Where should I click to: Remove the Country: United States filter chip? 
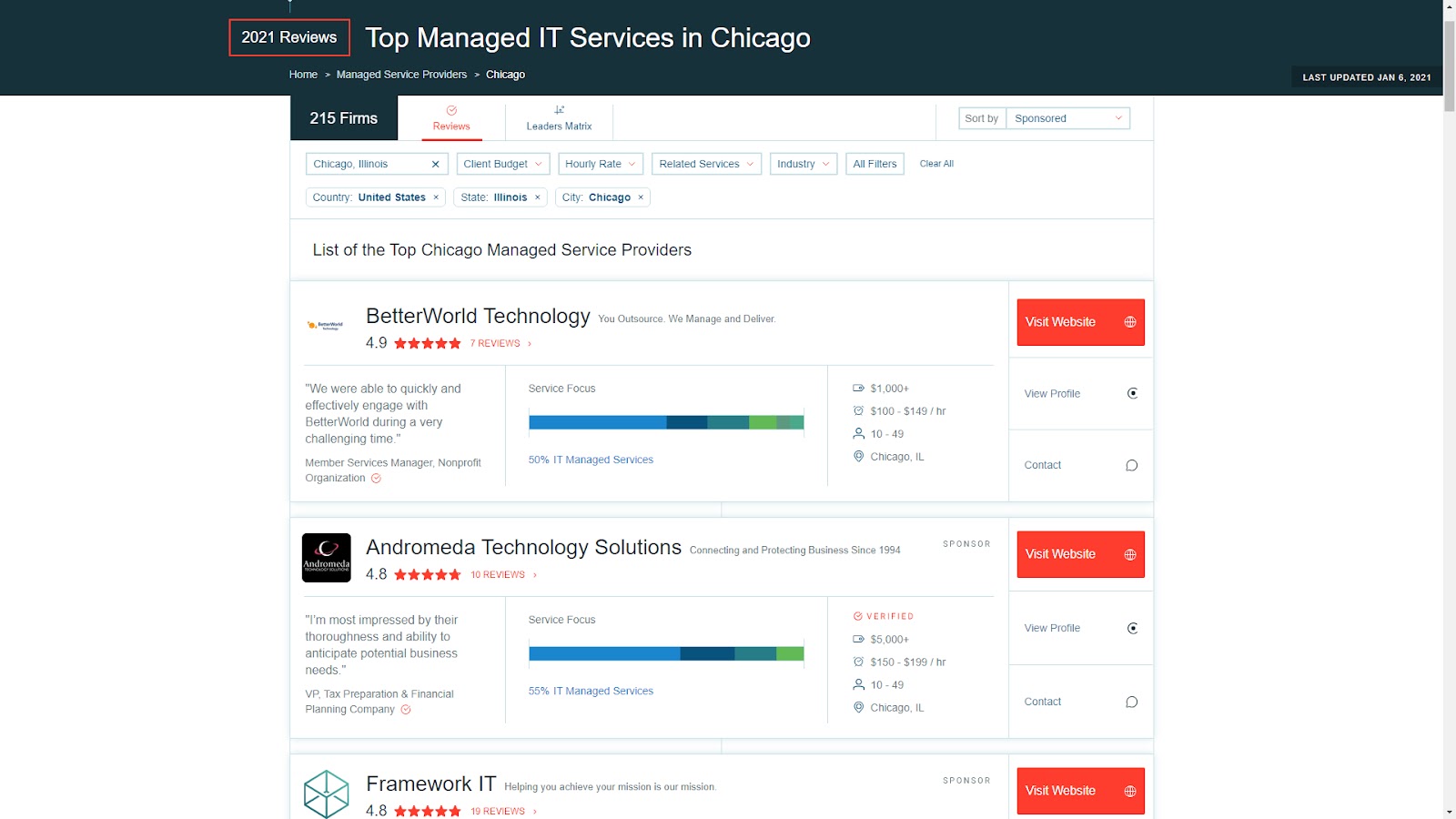[436, 197]
